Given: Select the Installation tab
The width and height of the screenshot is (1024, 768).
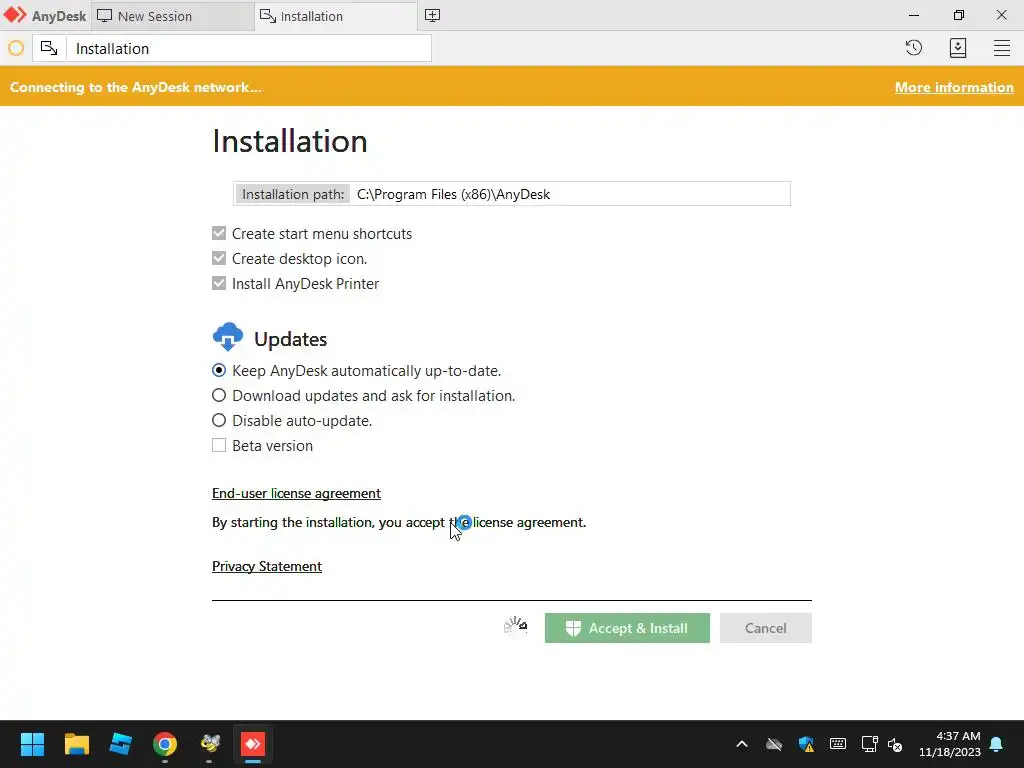Looking at the screenshot, I should 336,16.
